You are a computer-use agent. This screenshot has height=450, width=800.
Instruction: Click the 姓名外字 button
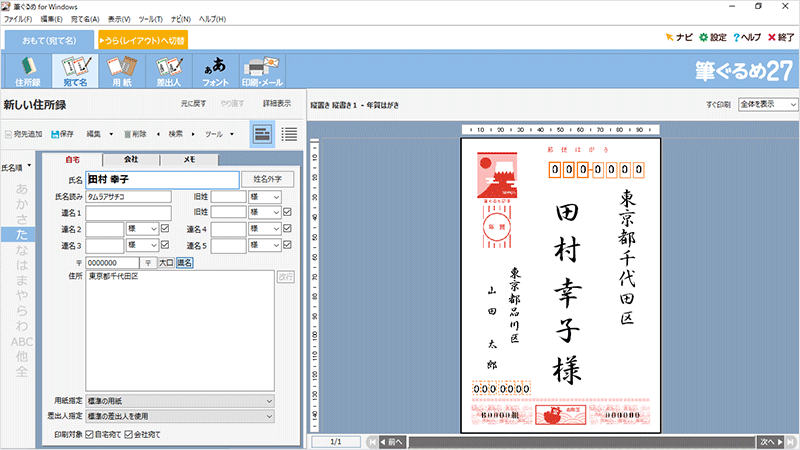pyautogui.click(x=269, y=180)
